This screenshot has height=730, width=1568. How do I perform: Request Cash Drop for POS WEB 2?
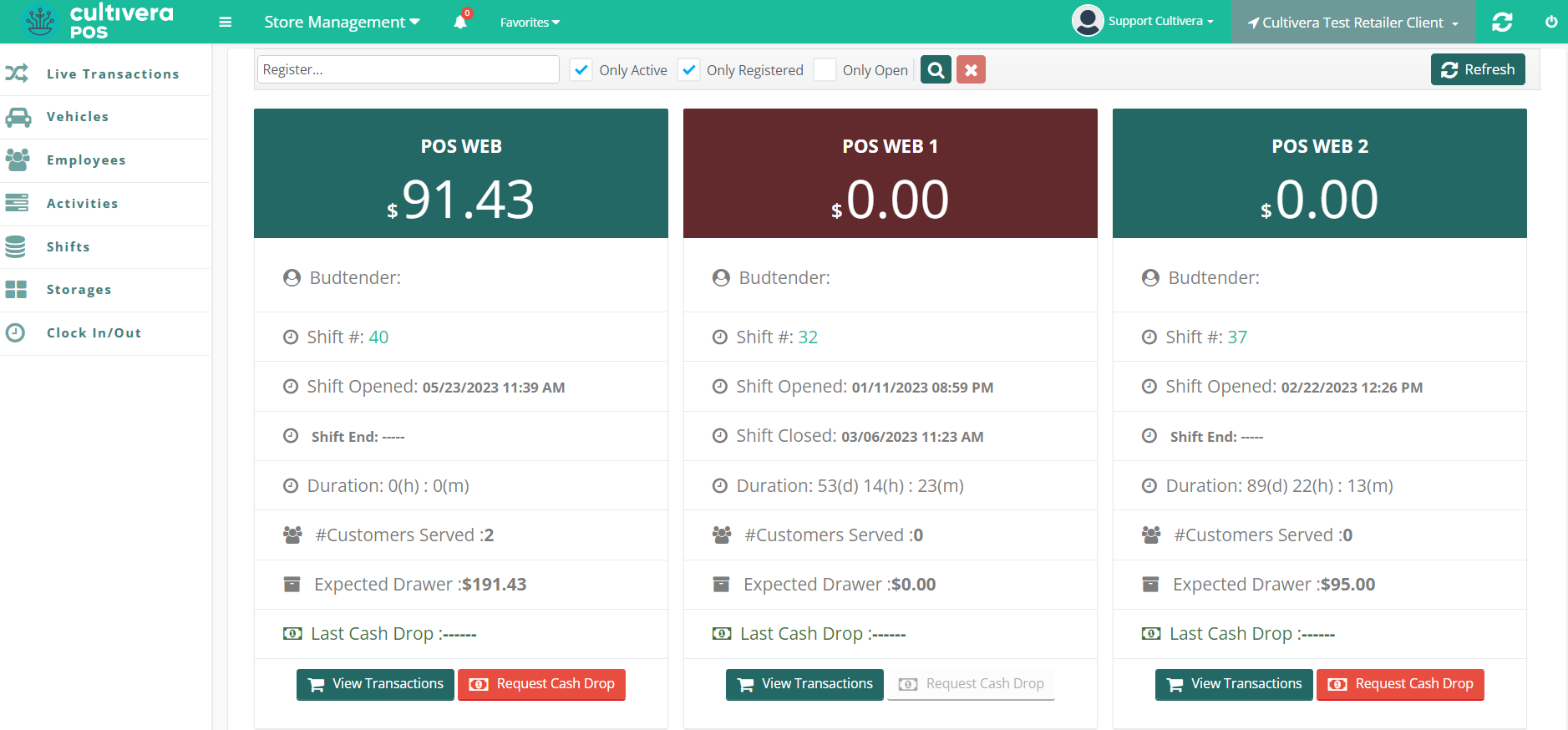[1401, 684]
